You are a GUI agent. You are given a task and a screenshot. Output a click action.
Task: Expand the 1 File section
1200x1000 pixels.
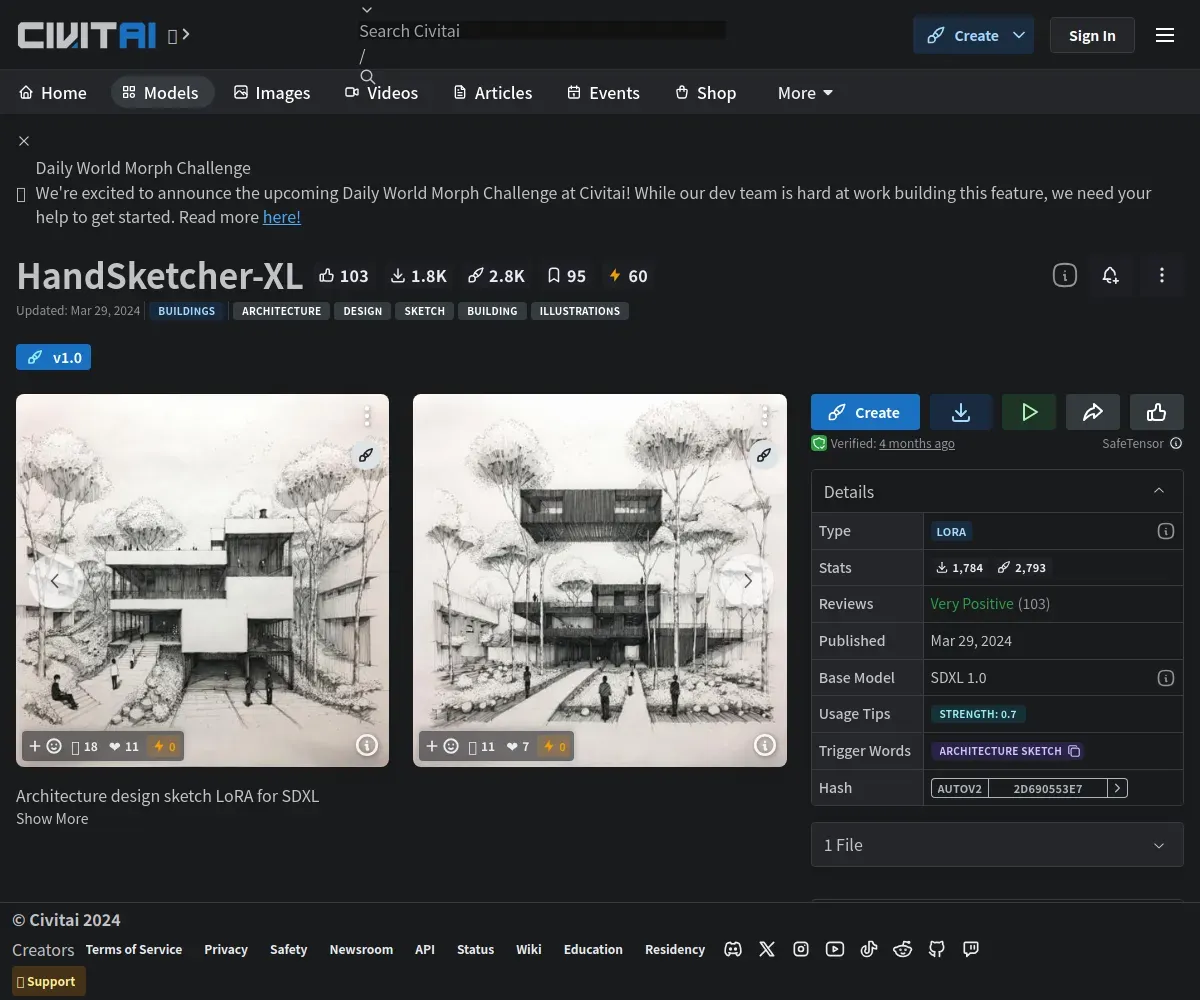click(x=997, y=845)
